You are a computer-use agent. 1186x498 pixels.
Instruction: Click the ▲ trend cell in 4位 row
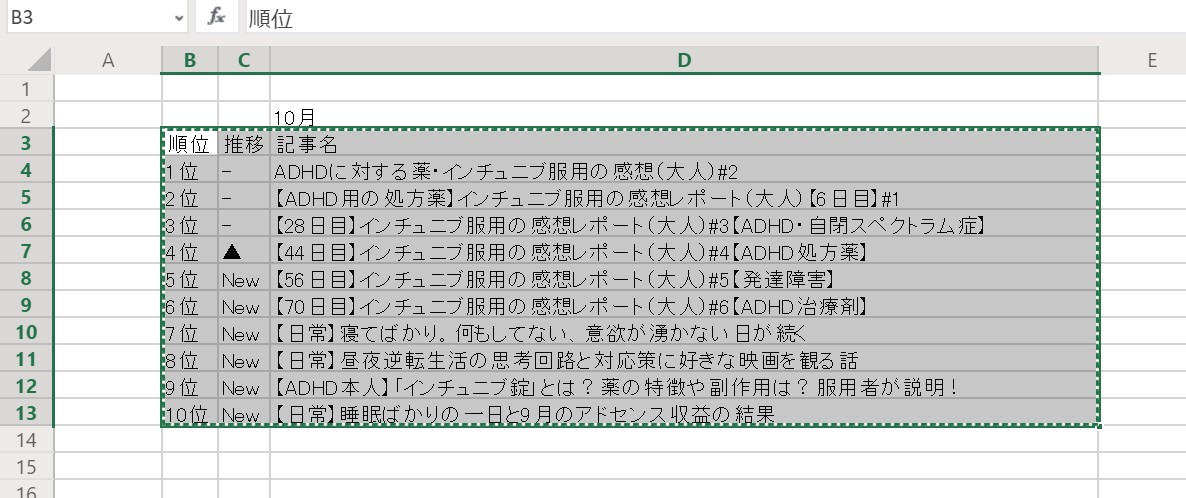coord(244,251)
